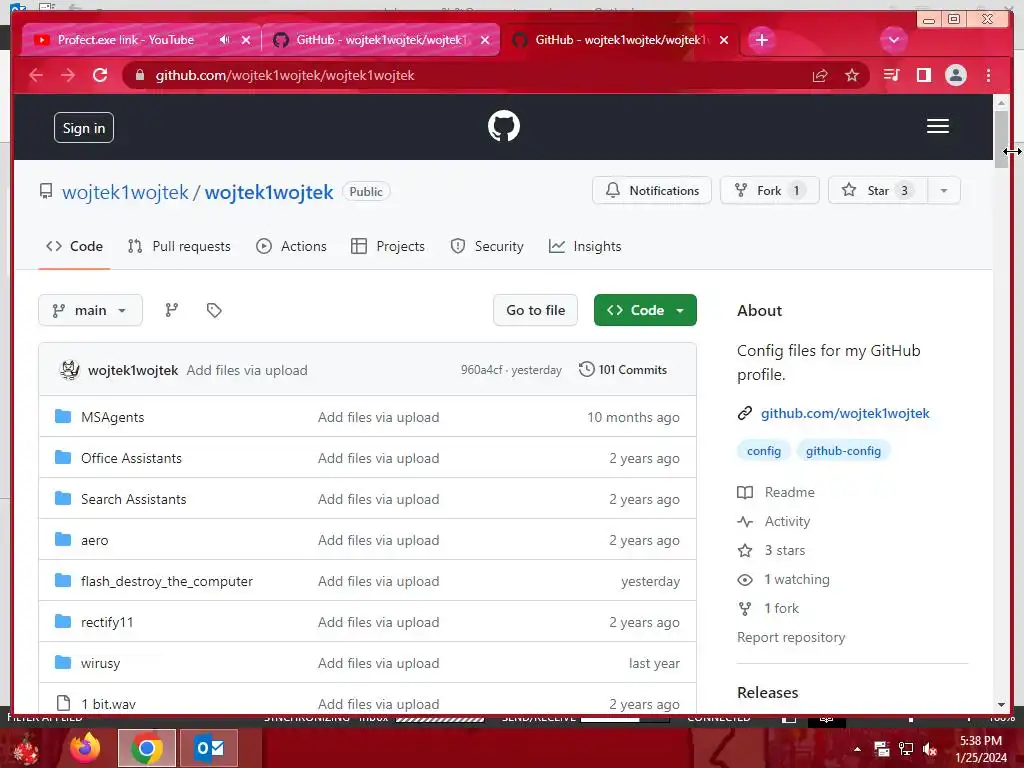This screenshot has width=1024, height=768.
Task: Open the flash_destroy_the_computer folder
Action: (x=167, y=582)
